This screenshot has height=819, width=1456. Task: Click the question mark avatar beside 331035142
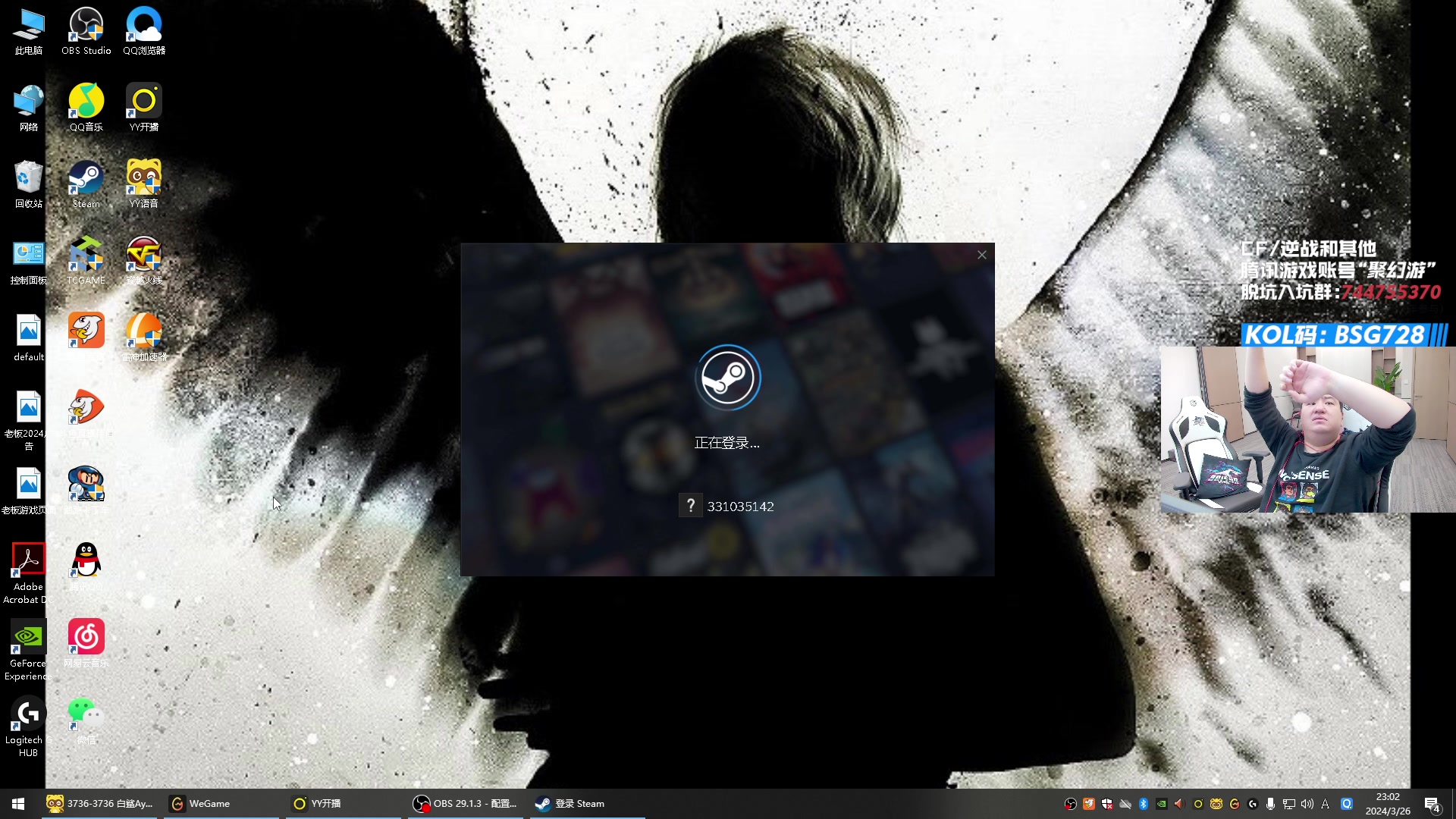pyautogui.click(x=690, y=506)
